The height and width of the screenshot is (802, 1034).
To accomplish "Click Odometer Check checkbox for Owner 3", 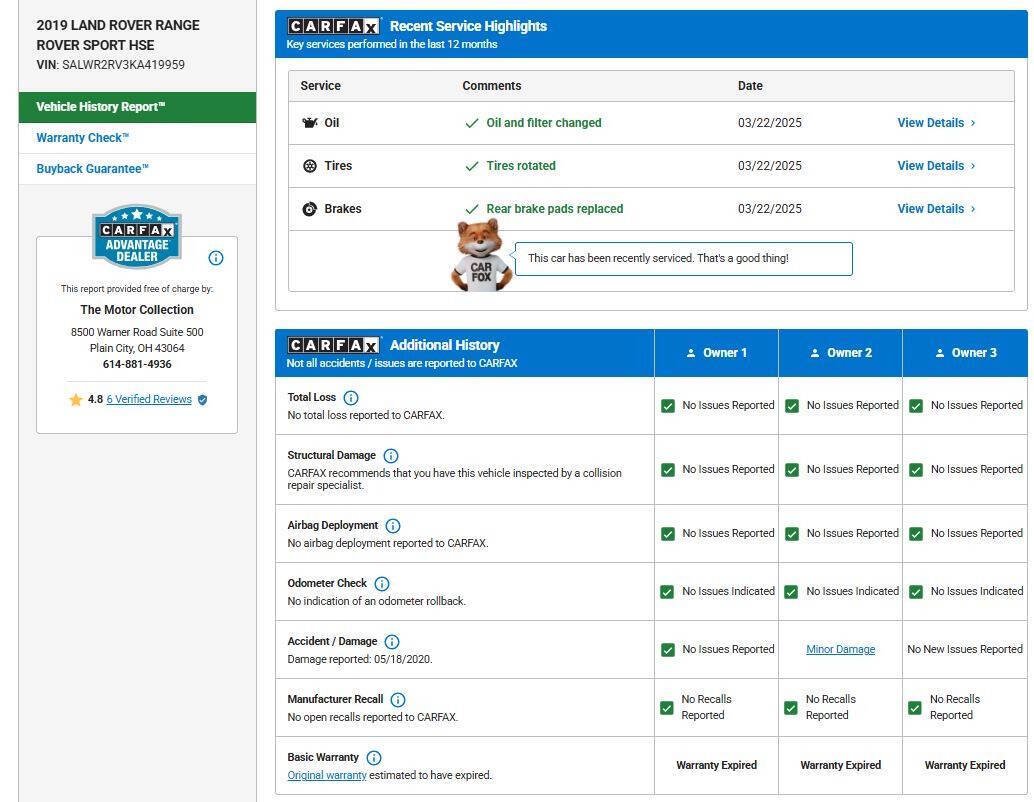I will click(x=916, y=592).
